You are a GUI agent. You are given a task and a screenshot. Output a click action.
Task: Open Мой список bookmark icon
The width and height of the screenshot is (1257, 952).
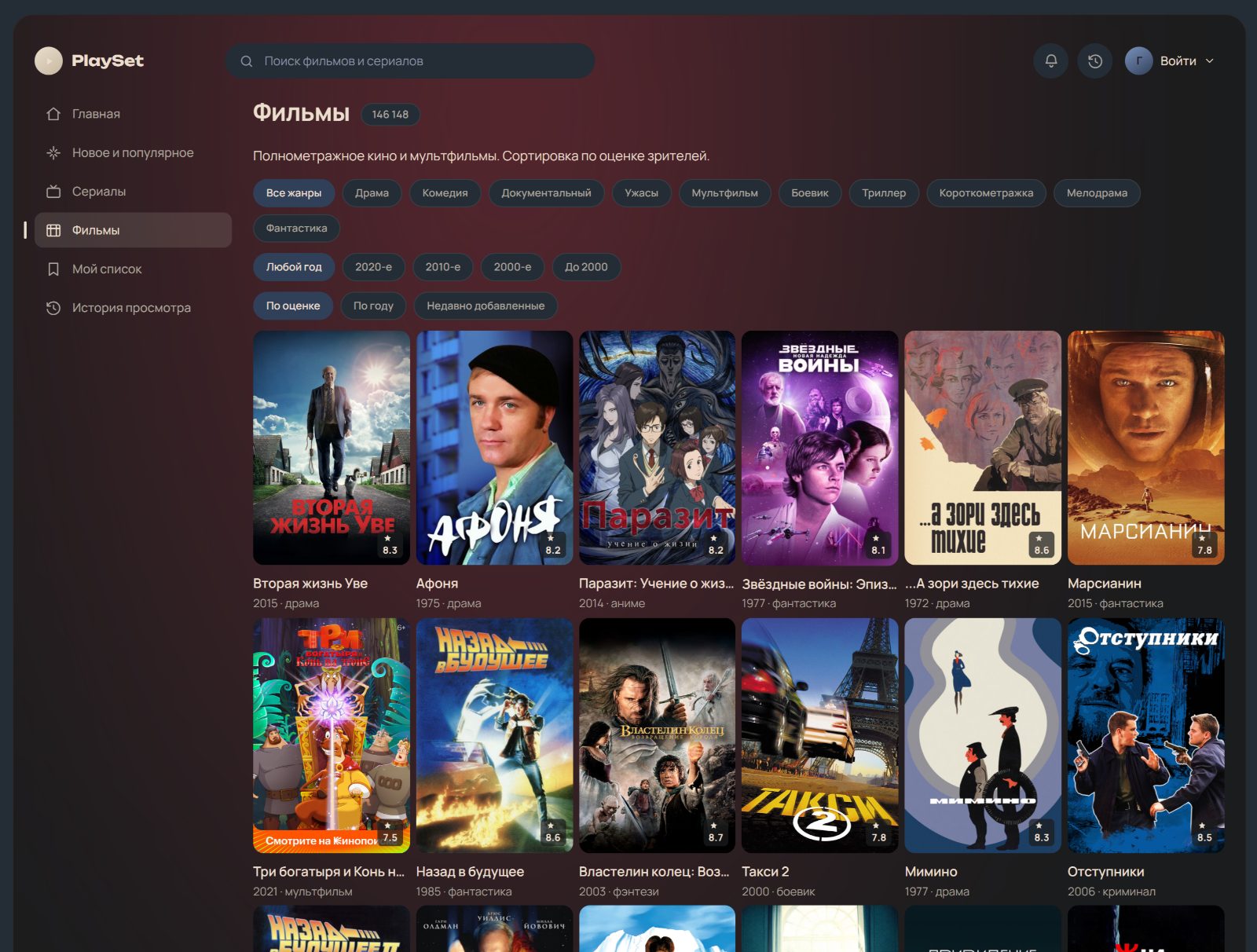(x=53, y=269)
